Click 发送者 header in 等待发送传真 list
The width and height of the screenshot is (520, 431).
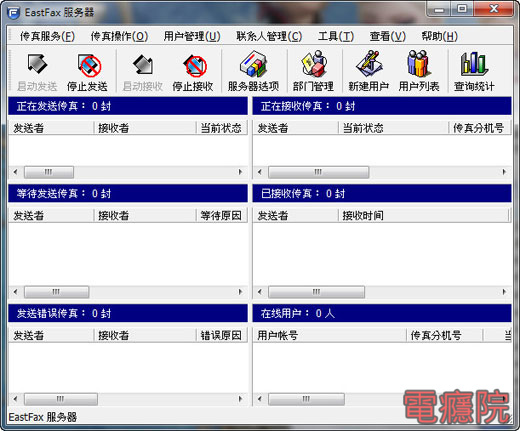(51, 216)
